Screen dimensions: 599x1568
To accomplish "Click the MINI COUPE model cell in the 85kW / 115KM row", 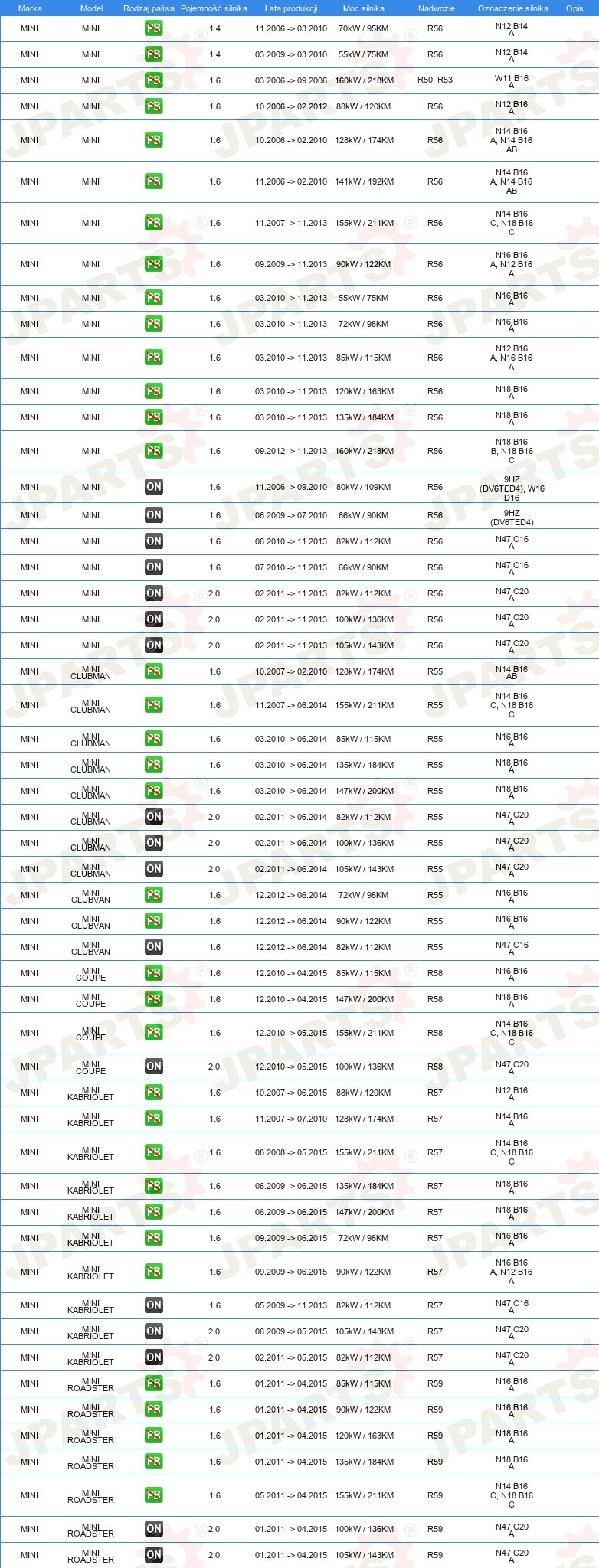I will pos(91,974).
